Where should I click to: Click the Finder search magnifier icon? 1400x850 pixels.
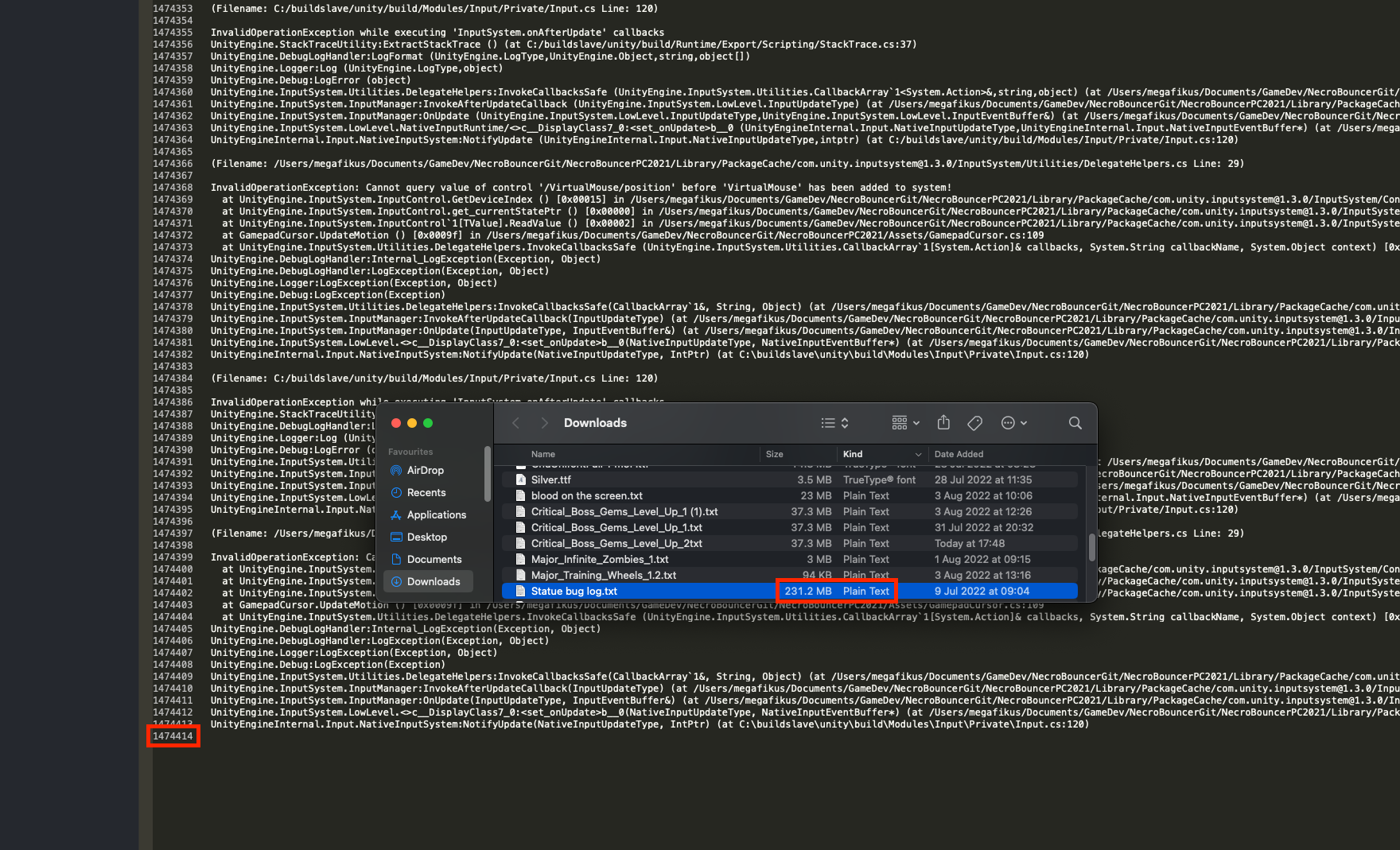1075,423
